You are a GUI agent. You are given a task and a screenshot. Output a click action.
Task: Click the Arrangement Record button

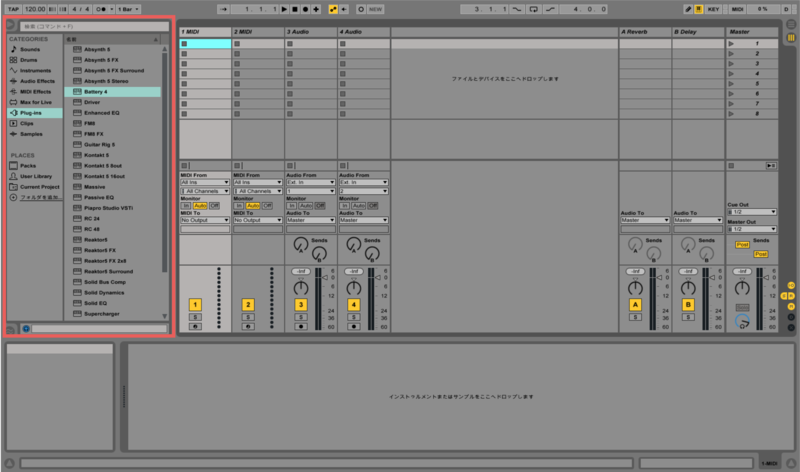coord(305,9)
